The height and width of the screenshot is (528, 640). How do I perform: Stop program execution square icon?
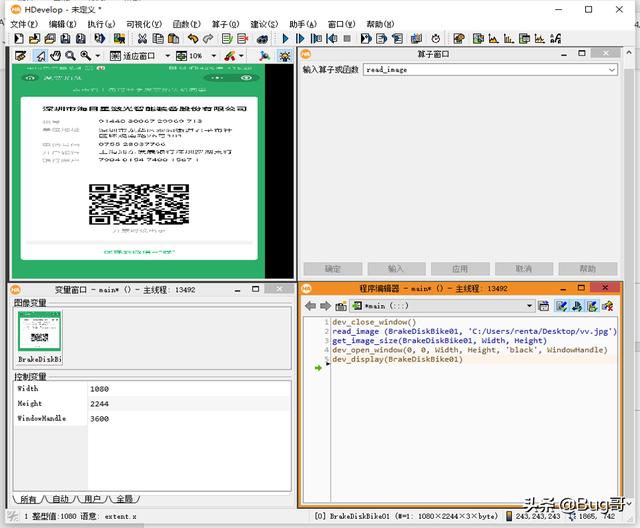click(347, 39)
